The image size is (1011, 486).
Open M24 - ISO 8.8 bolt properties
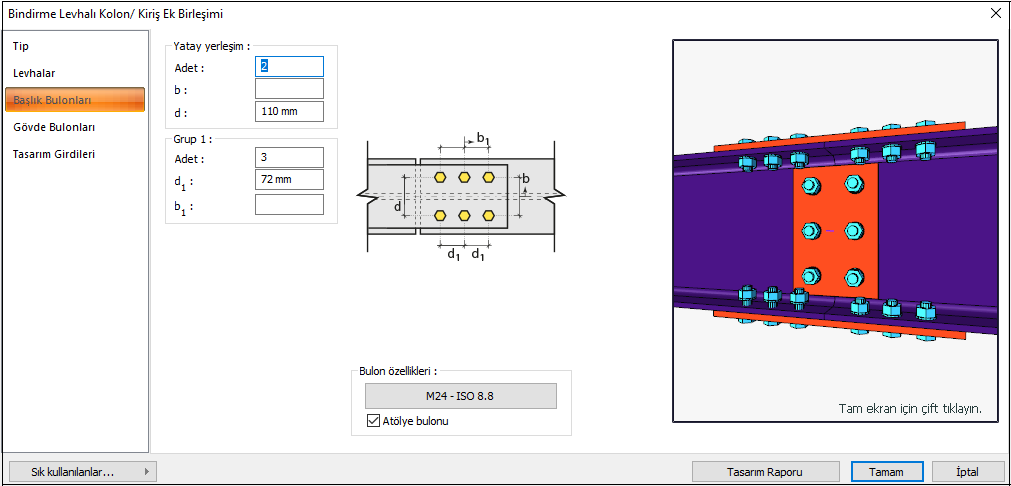tap(460, 396)
